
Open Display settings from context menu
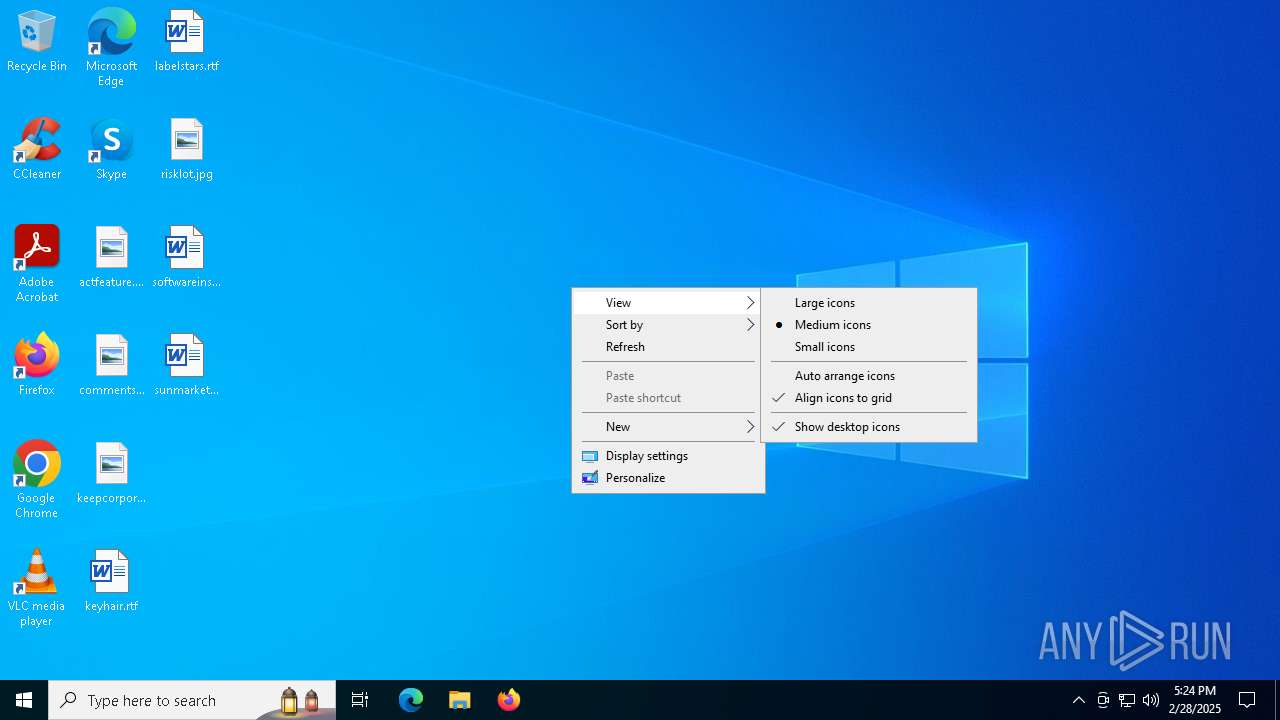pos(668,456)
